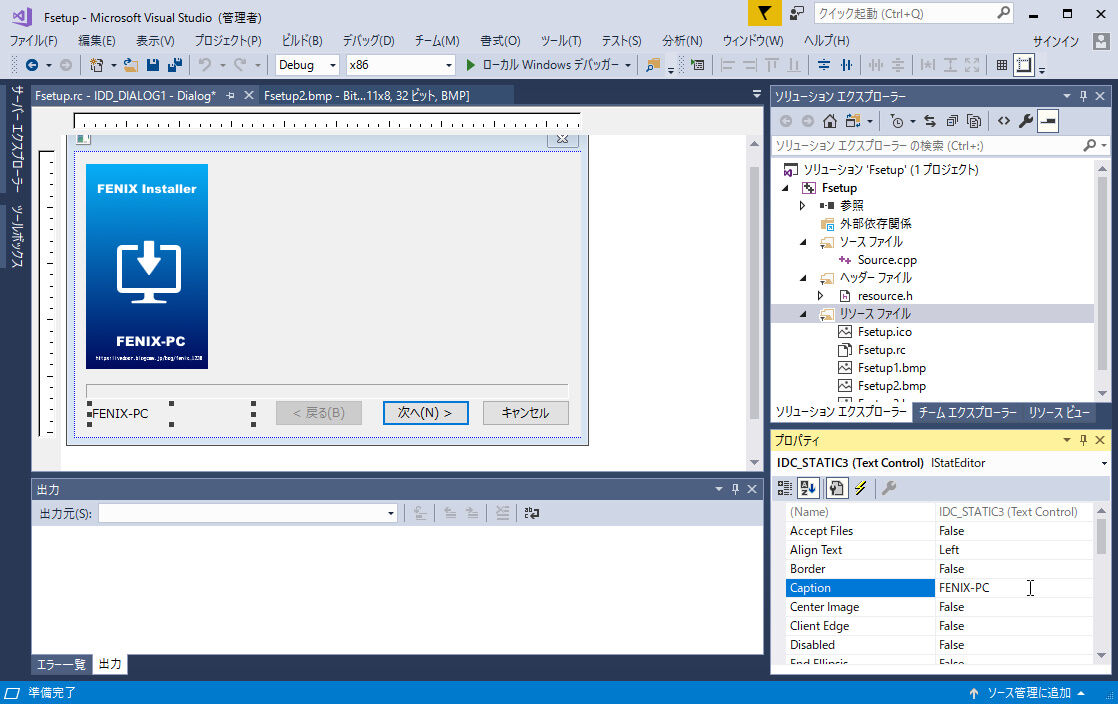Toggle the dialog editor grid icon
The width and height of the screenshot is (1118, 704).
(x=1002, y=65)
